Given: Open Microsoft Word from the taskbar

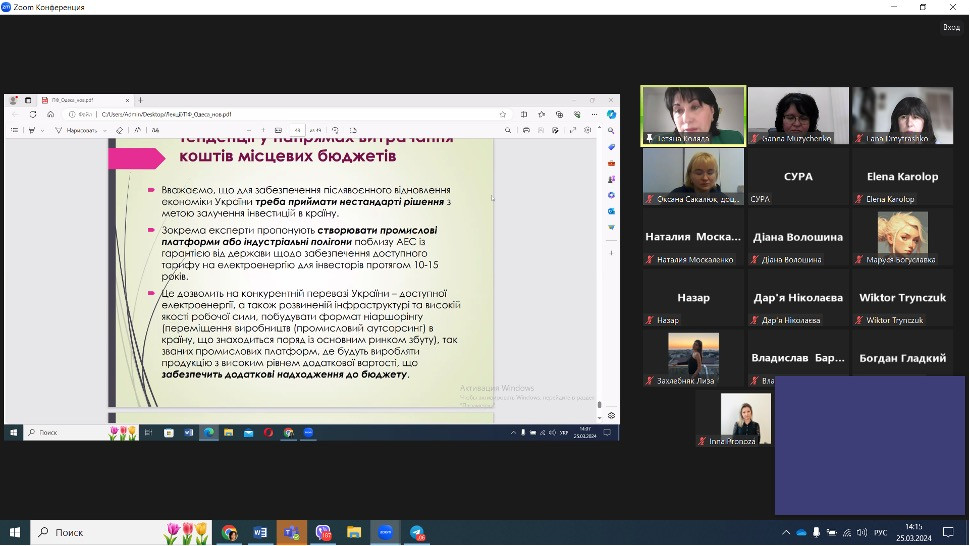Looking at the screenshot, I should click(x=260, y=532).
